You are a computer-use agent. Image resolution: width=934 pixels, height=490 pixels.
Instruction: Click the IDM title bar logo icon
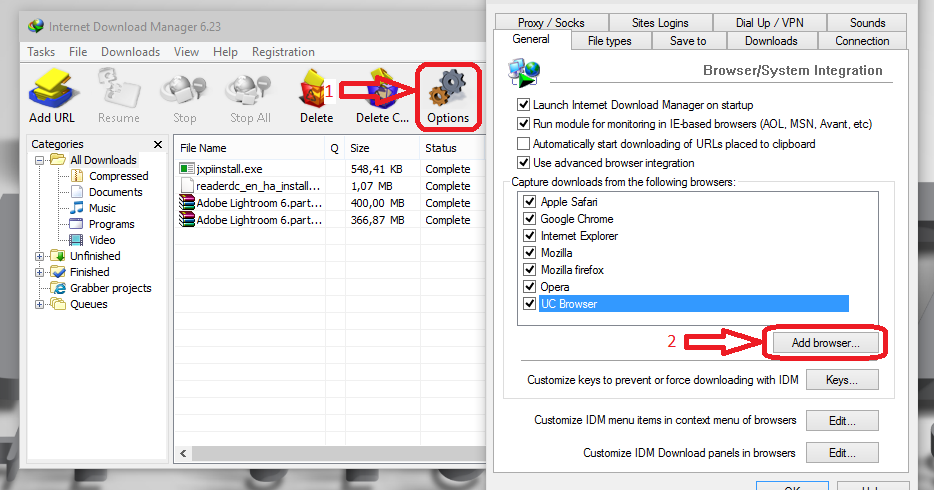[x=36, y=26]
